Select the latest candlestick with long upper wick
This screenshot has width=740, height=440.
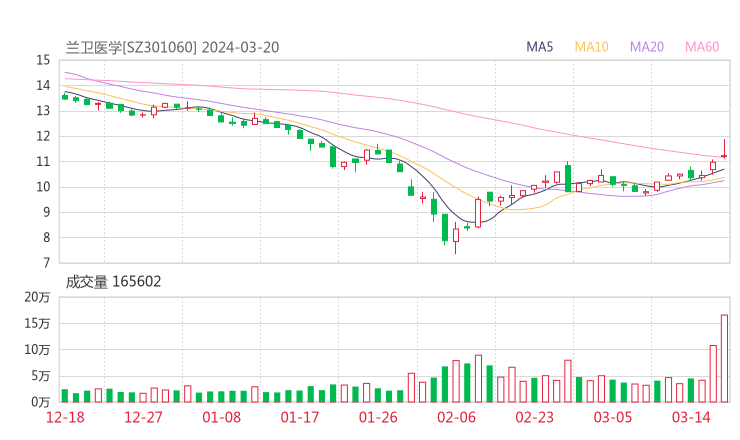tap(724, 148)
